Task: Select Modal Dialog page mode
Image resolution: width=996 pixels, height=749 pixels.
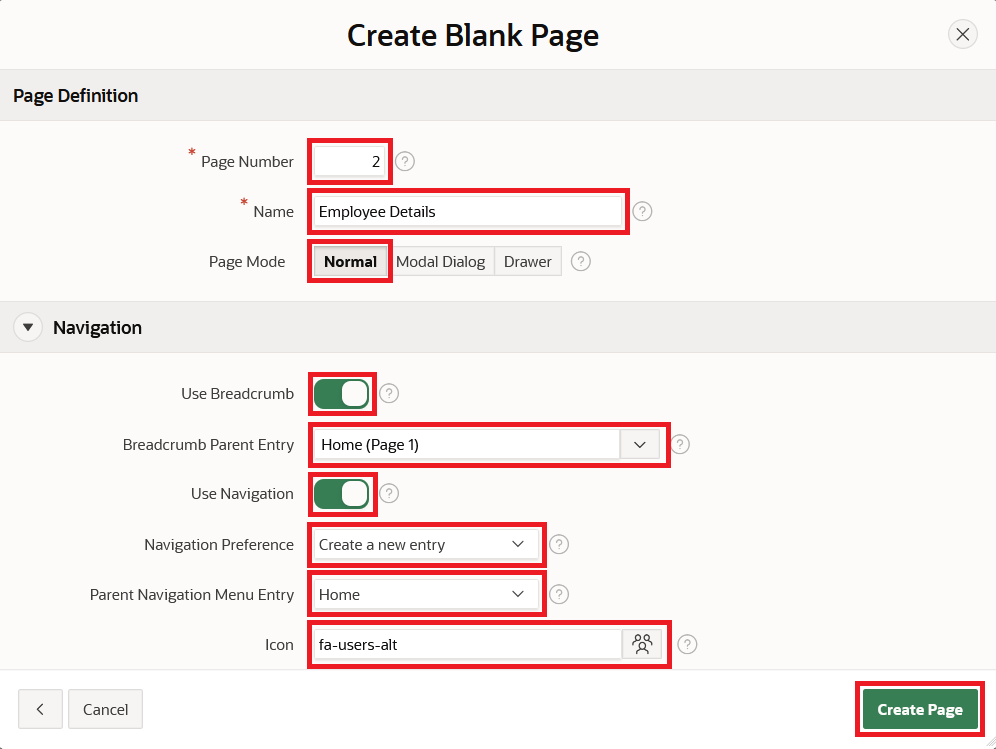Action: tap(440, 262)
